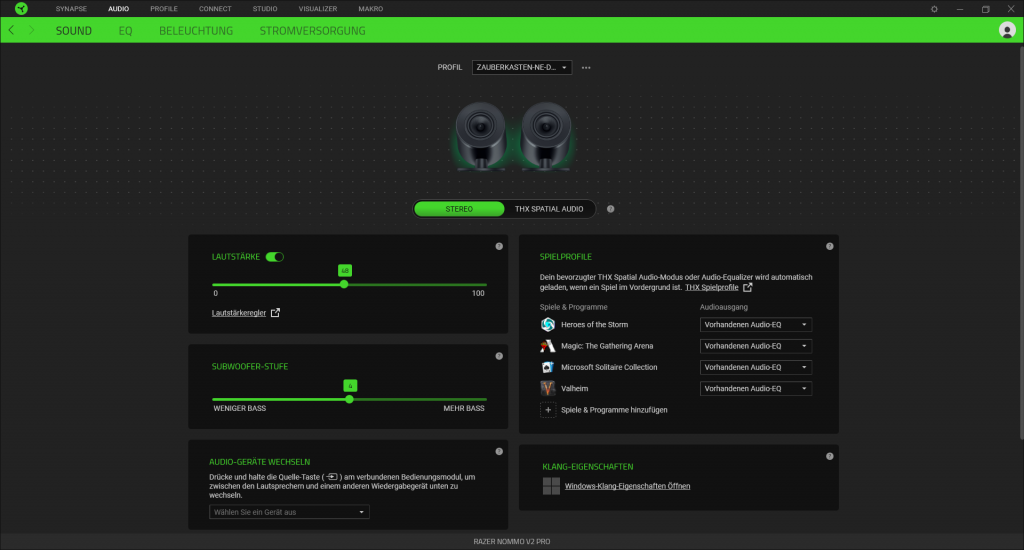The height and width of the screenshot is (550, 1024).
Task: Click external link icon beside THX Spielprofile
Action: (748, 287)
